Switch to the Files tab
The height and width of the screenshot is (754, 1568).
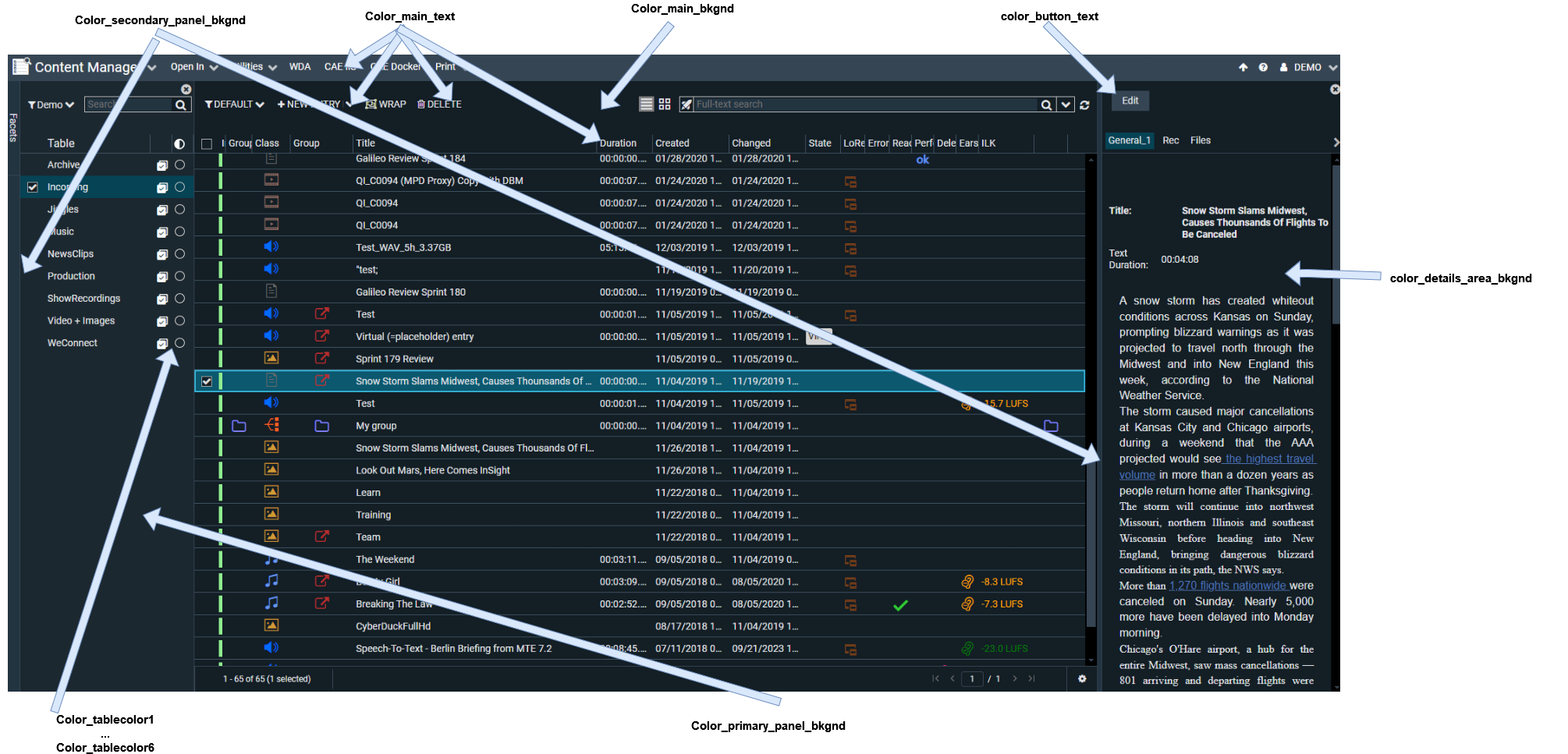click(x=1200, y=141)
